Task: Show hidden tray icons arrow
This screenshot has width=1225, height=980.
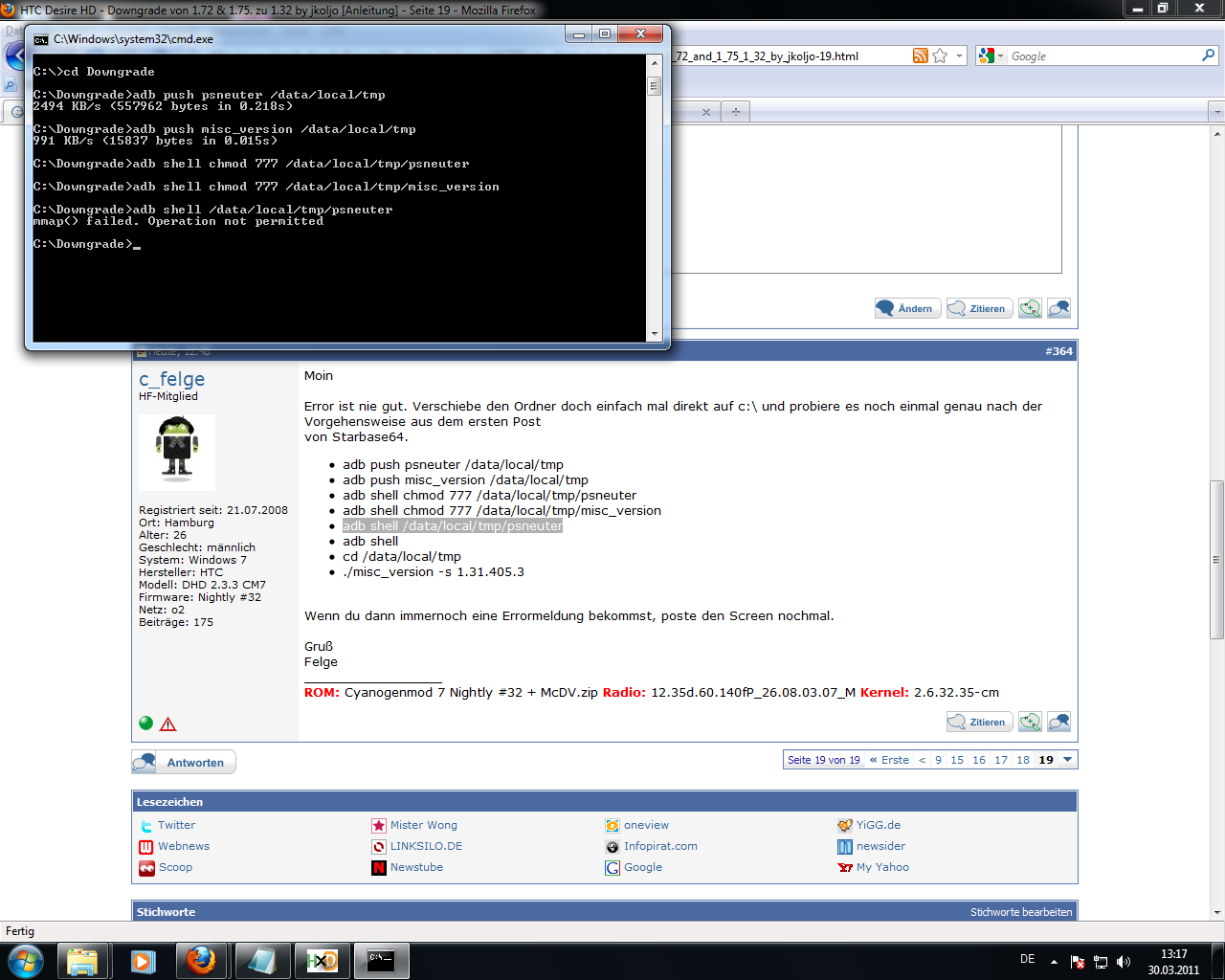Action: click(x=1054, y=961)
